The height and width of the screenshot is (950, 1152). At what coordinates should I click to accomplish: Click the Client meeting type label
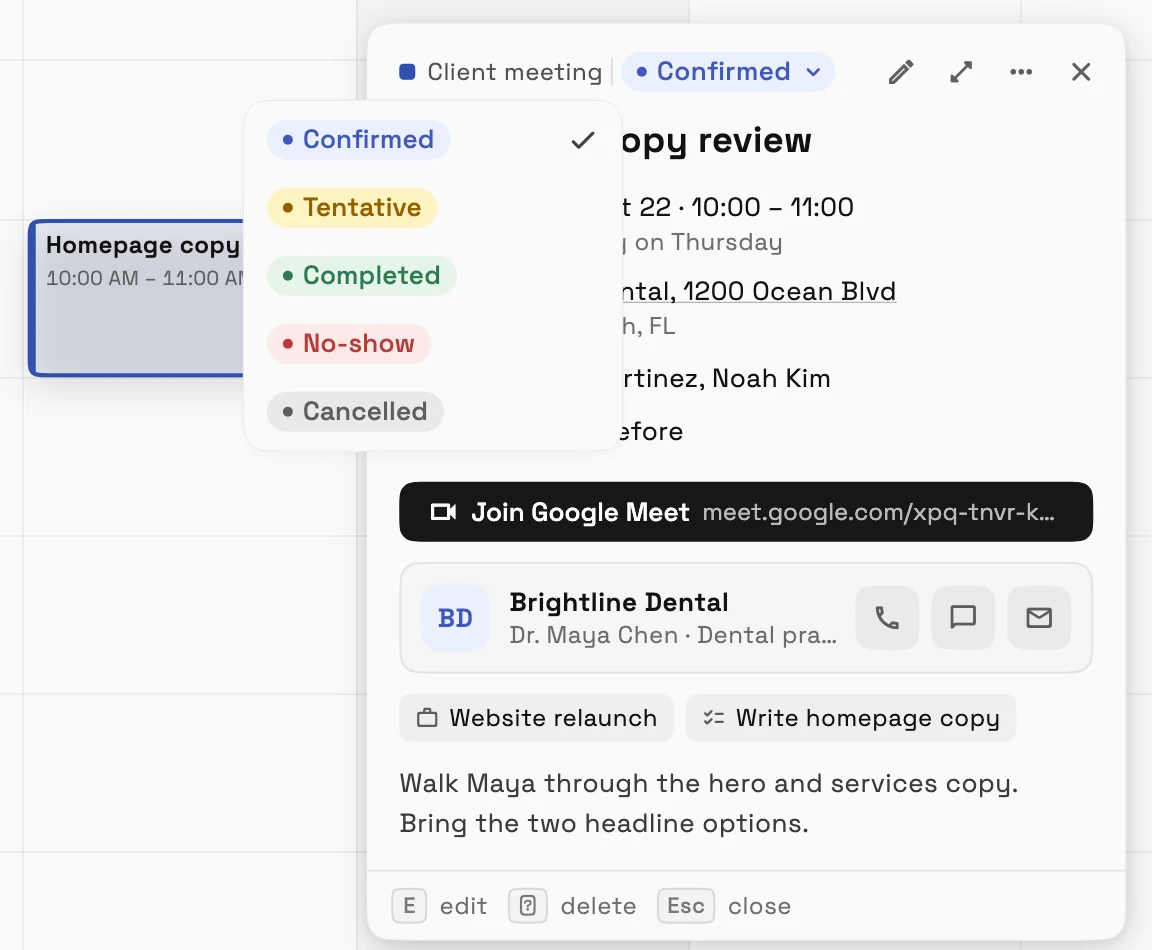(514, 72)
